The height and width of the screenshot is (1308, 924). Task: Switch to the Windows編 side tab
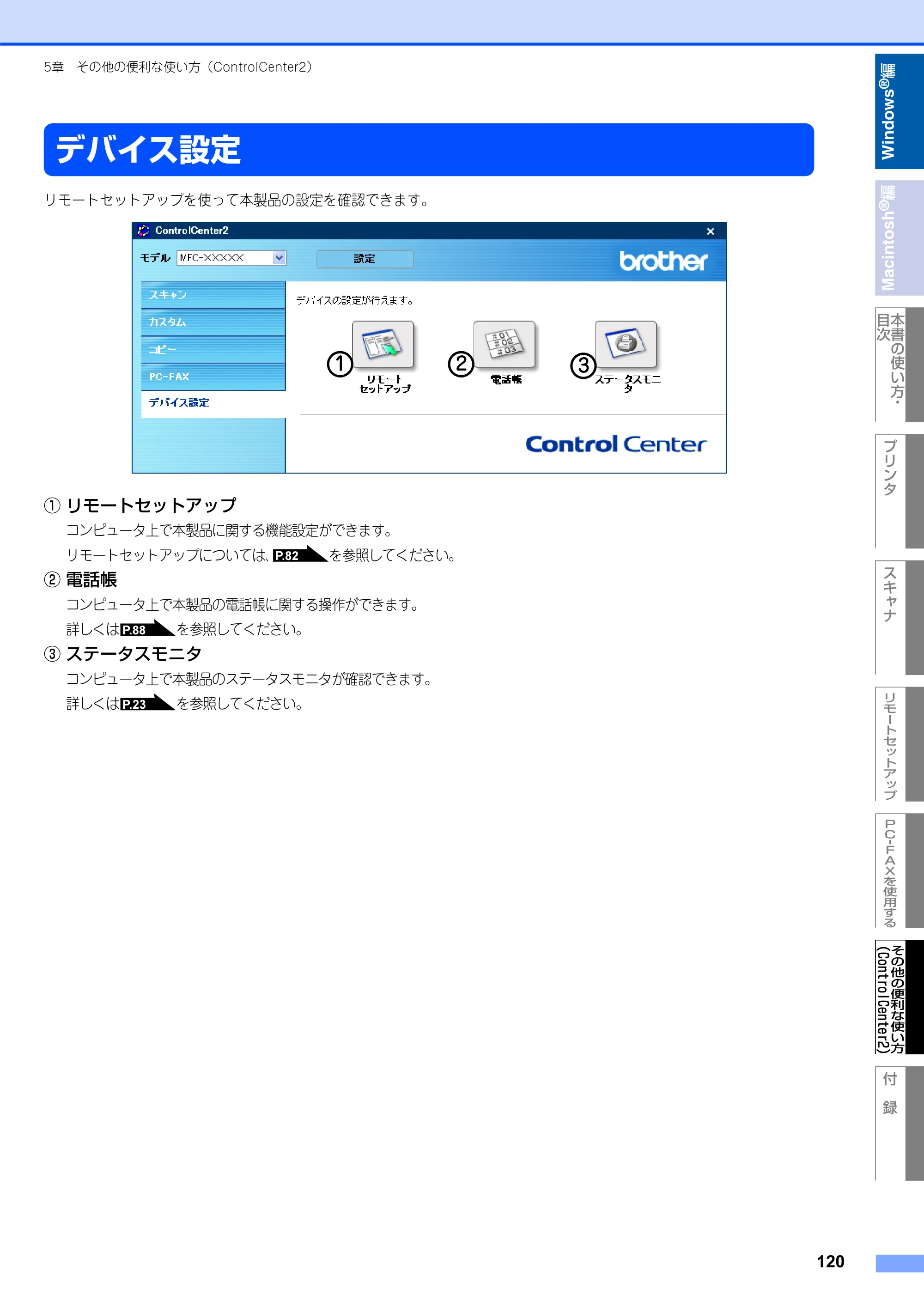coord(899,112)
